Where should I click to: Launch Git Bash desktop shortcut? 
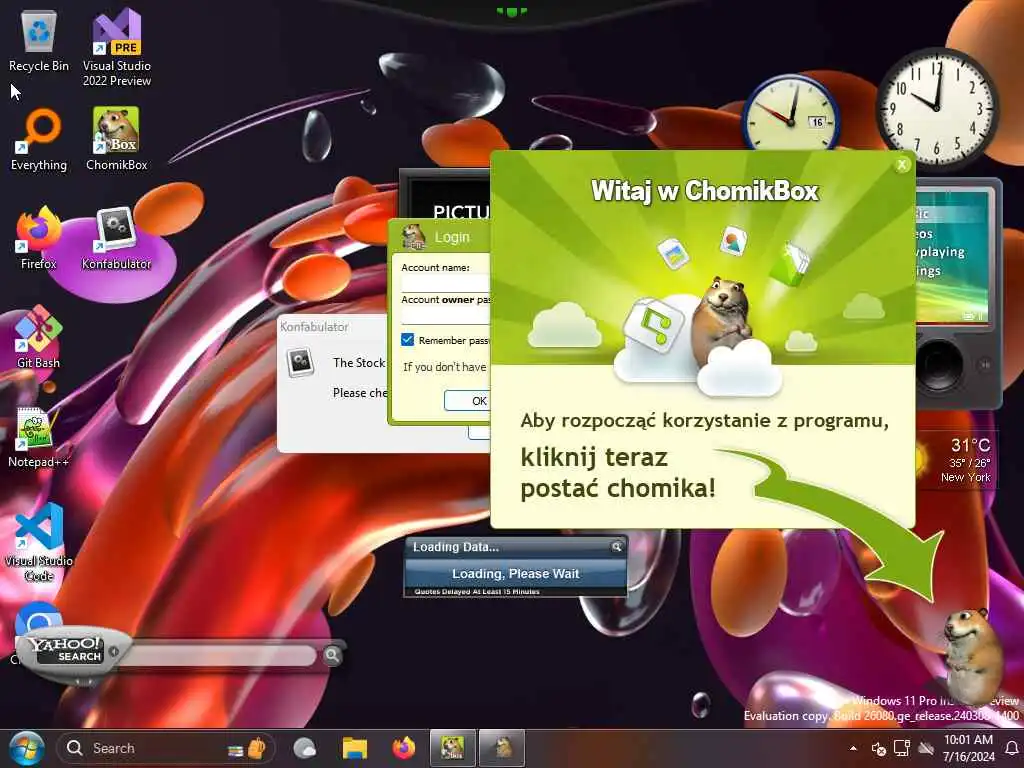point(39,338)
